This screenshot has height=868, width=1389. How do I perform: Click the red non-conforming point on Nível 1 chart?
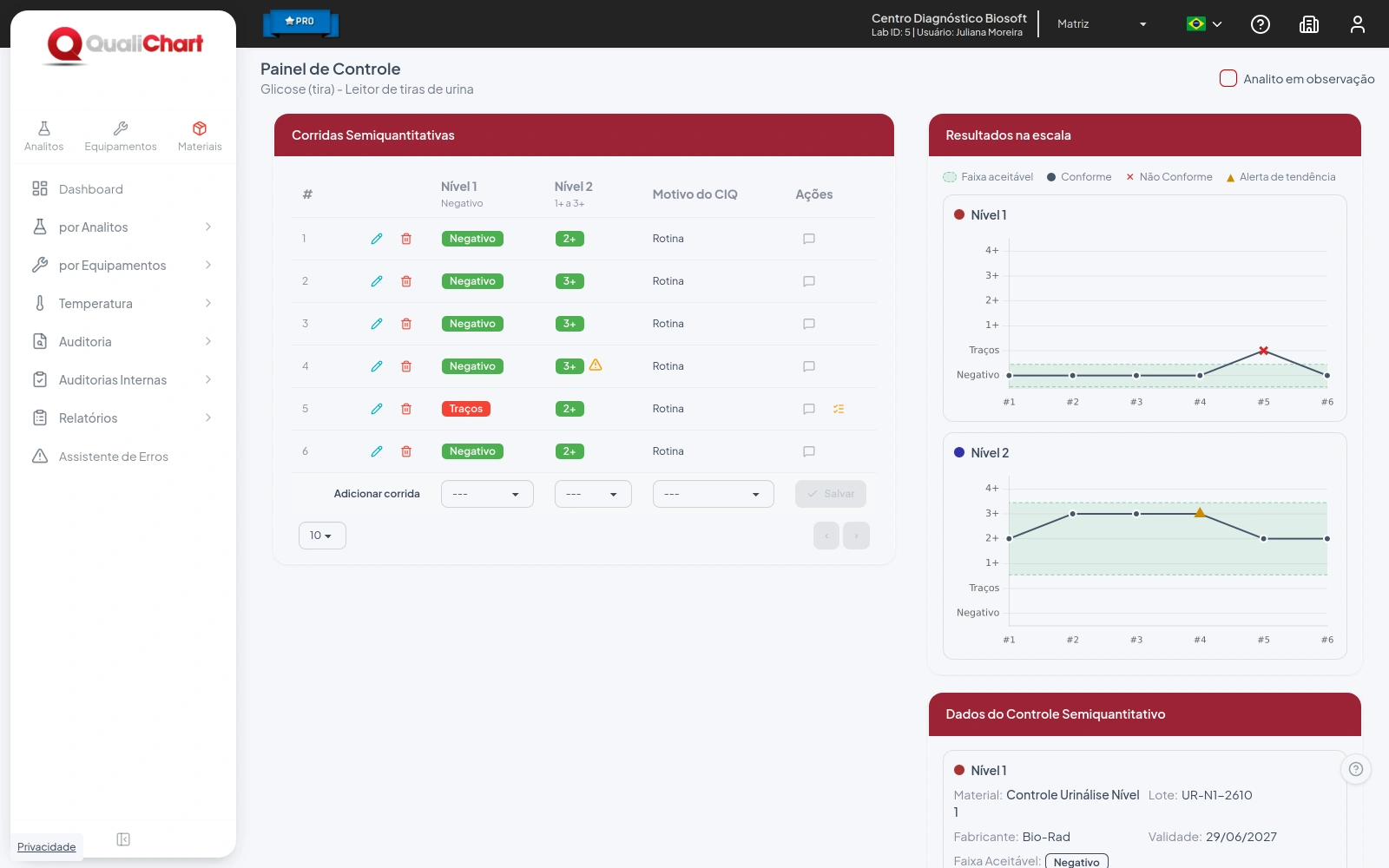pyautogui.click(x=1264, y=351)
